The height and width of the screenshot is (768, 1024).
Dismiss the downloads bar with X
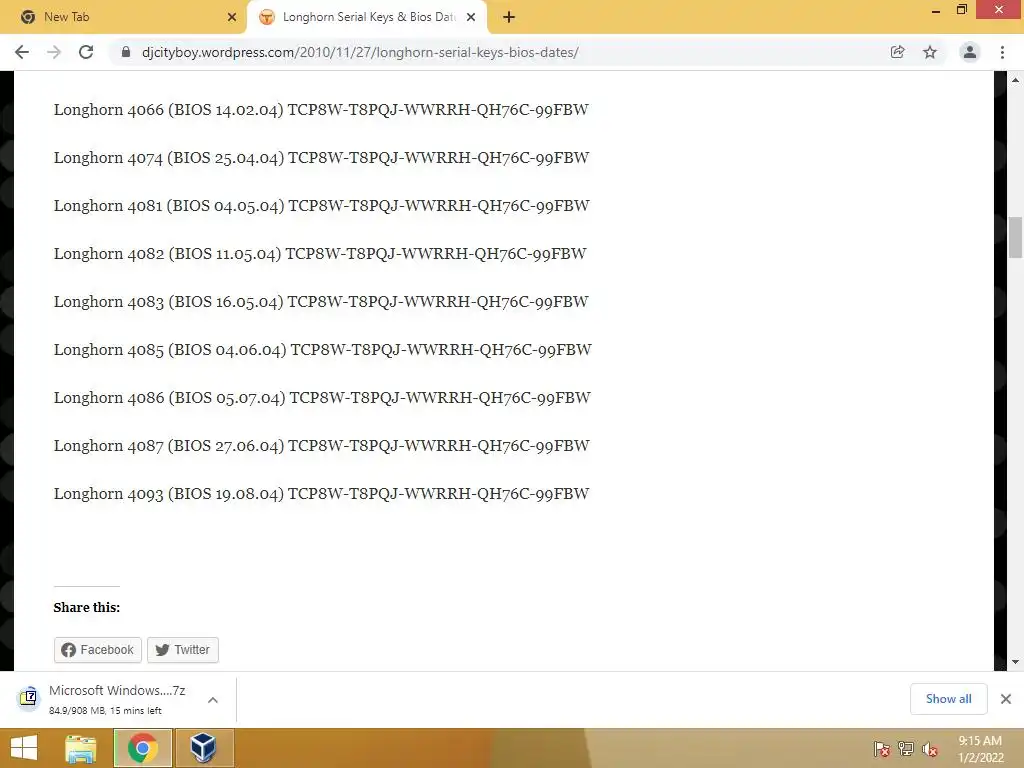point(1006,699)
